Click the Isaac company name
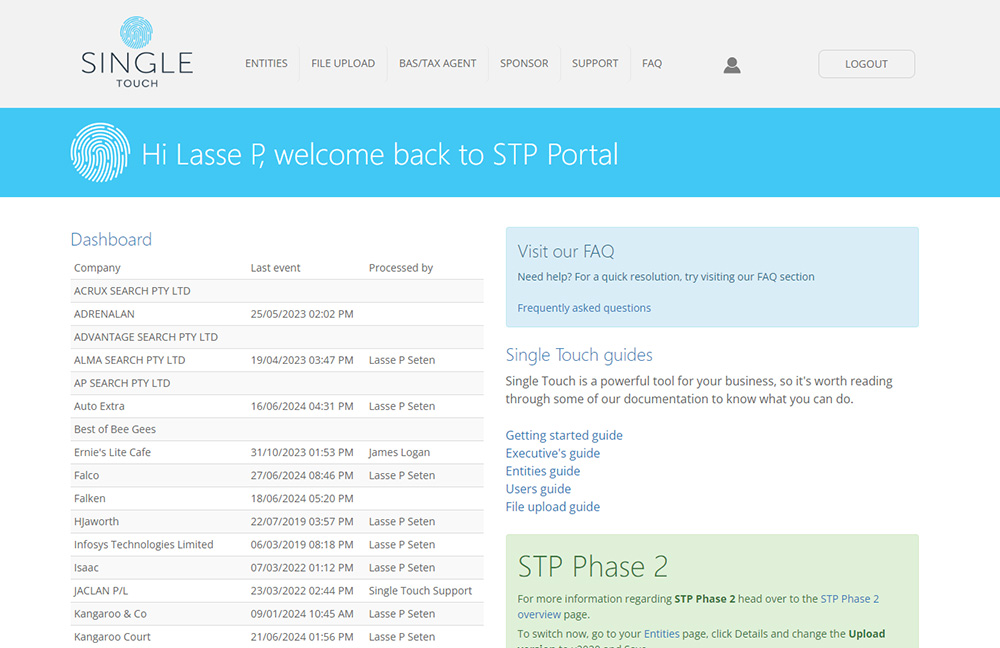Screen dimensions: 1000x648 86,568
